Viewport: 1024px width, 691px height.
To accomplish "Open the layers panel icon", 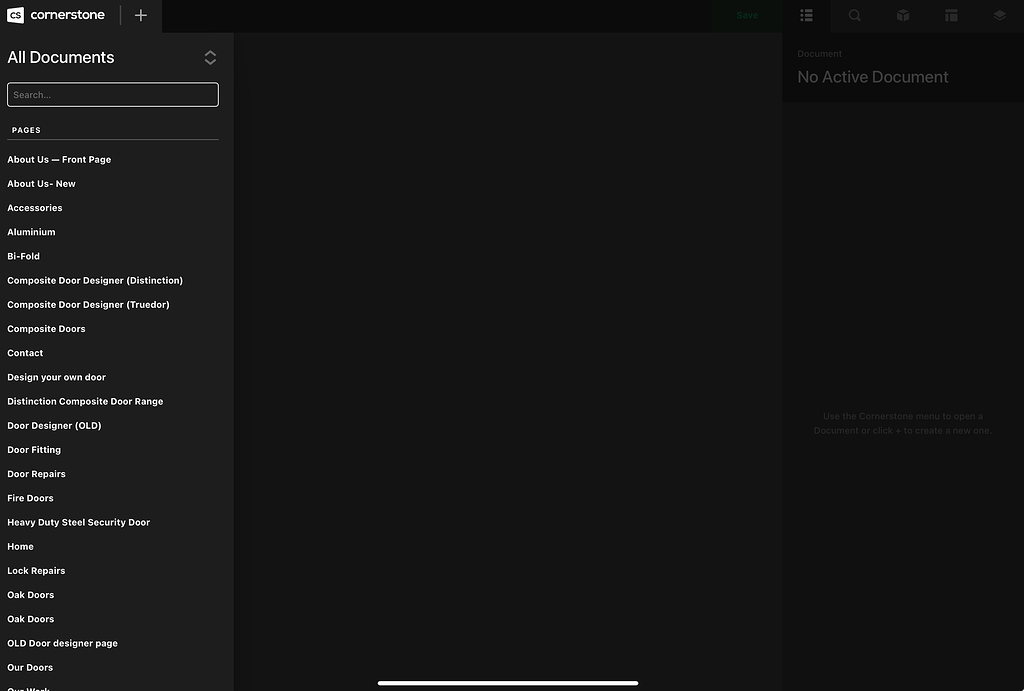I will tap(998, 16).
